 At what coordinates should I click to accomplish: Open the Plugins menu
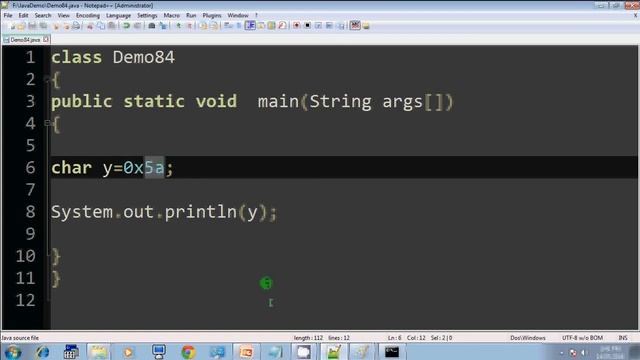point(212,15)
